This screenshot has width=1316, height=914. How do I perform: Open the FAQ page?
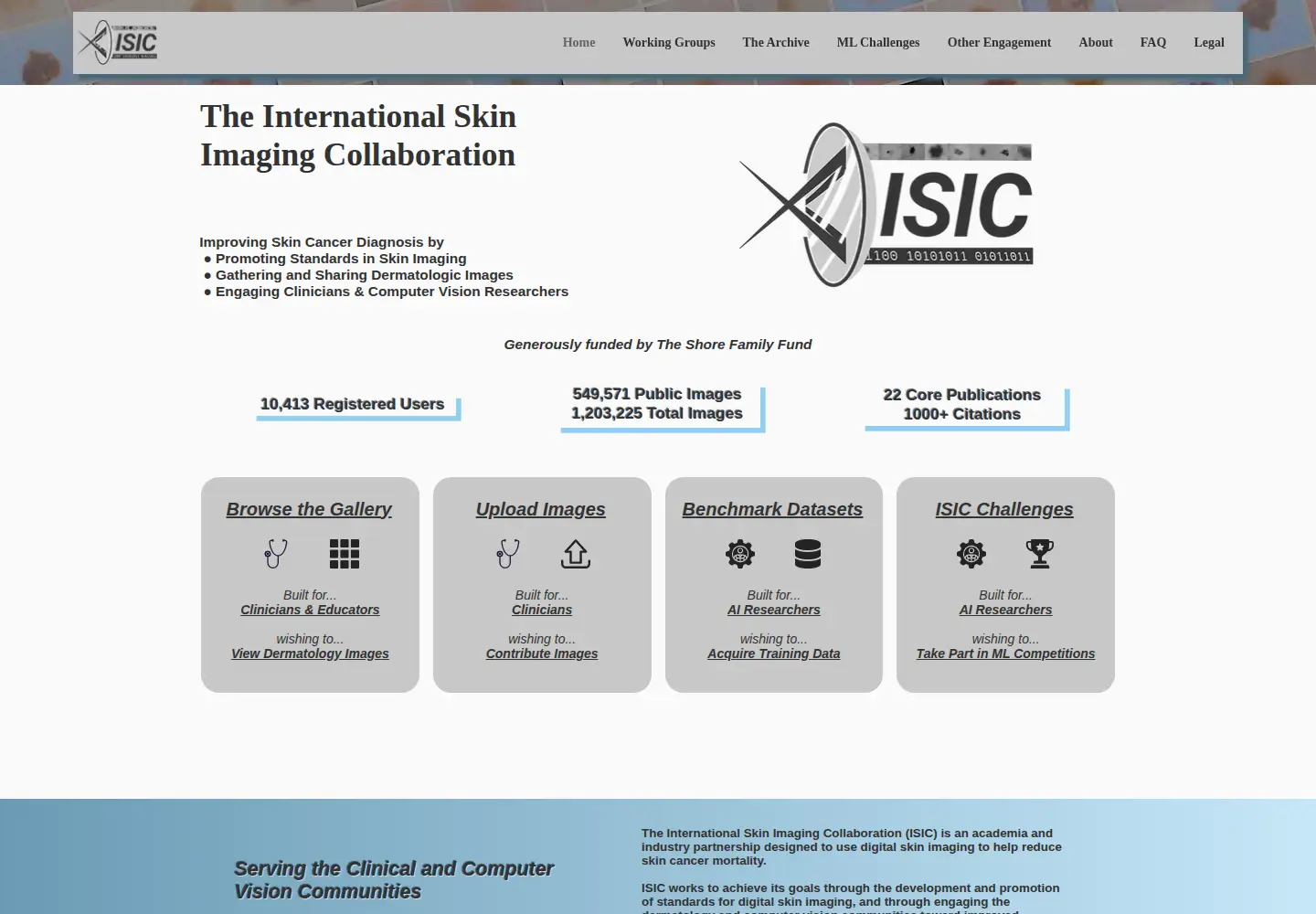pyautogui.click(x=1153, y=42)
